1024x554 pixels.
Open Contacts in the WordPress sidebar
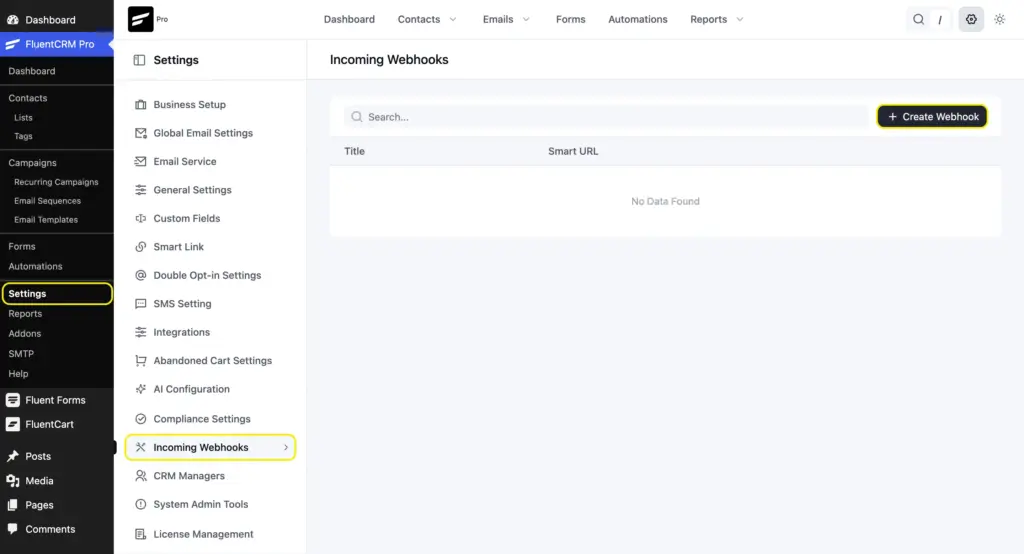click(x=27, y=98)
